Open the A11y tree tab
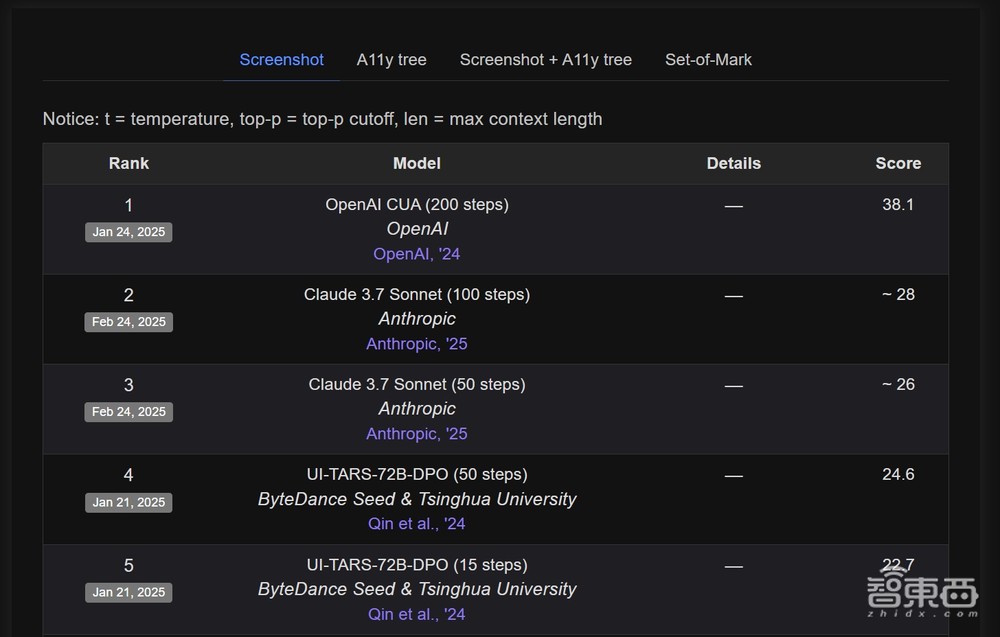The width and height of the screenshot is (1000, 637). [391, 60]
